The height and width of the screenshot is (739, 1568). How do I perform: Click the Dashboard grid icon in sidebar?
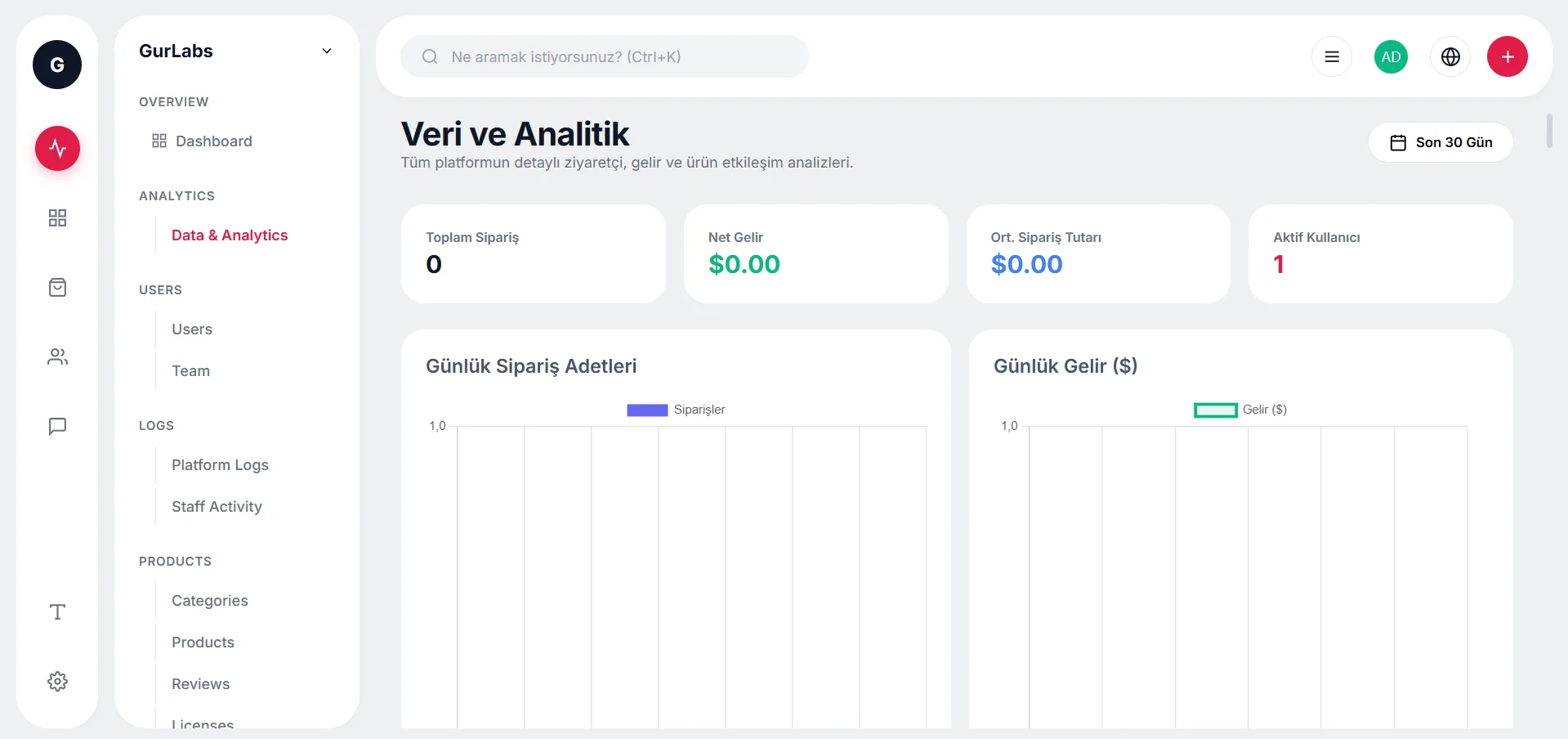pos(159,141)
